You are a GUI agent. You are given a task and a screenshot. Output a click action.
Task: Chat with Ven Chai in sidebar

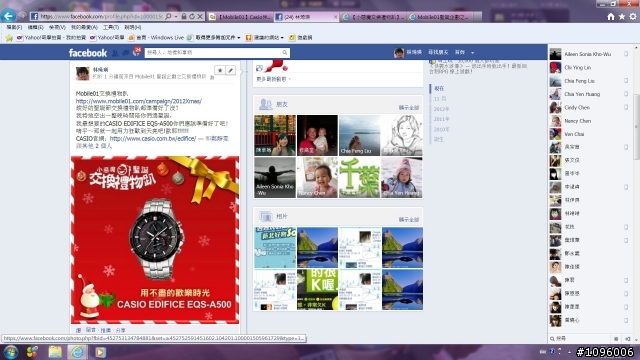(589, 134)
